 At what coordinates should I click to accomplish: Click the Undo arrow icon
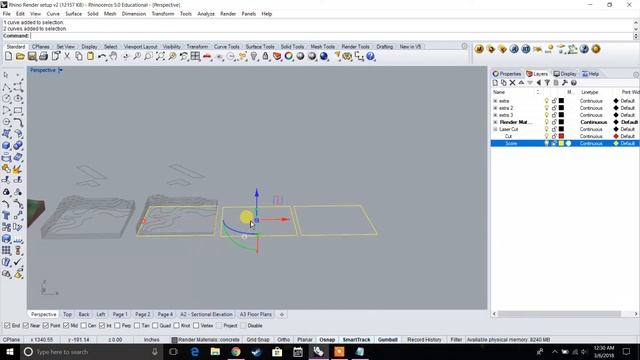102,56
